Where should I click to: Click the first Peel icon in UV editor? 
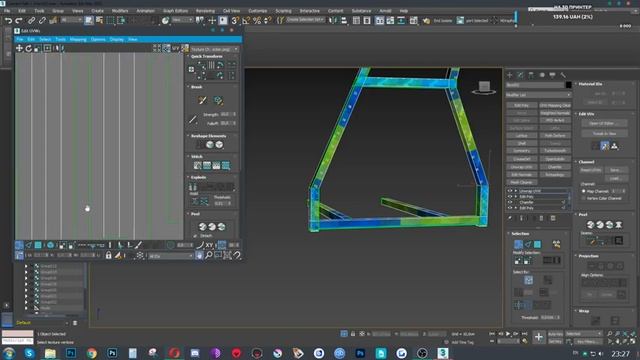[x=202, y=227]
